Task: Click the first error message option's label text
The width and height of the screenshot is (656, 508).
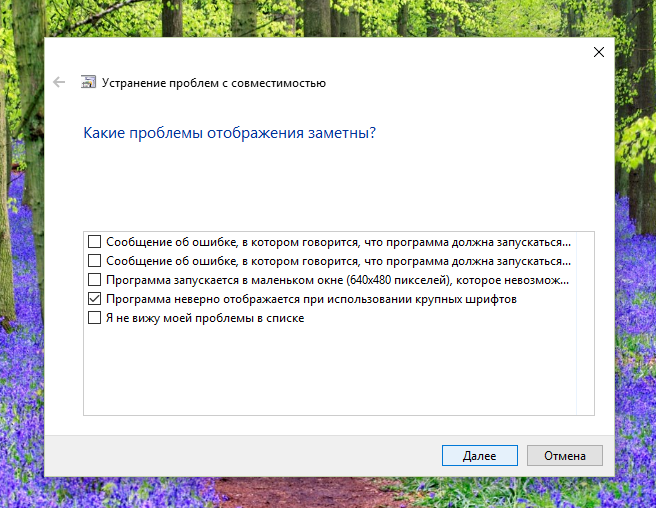Action: (x=338, y=242)
